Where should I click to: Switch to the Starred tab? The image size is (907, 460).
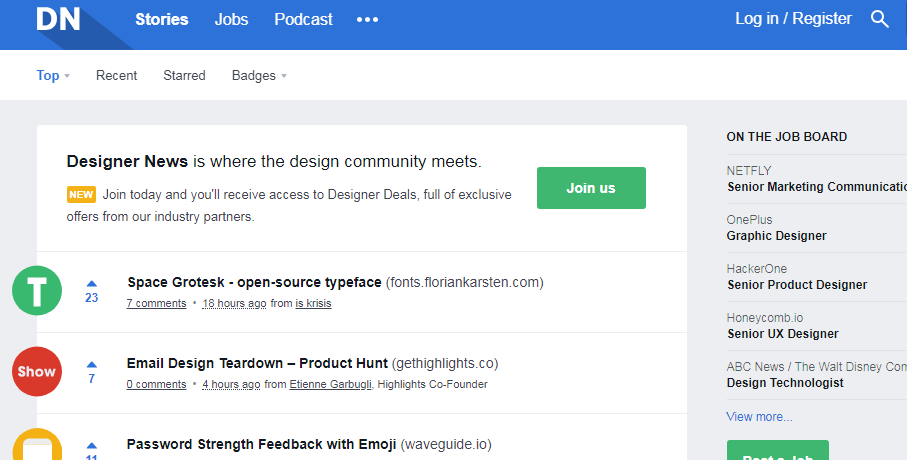pyautogui.click(x=184, y=76)
